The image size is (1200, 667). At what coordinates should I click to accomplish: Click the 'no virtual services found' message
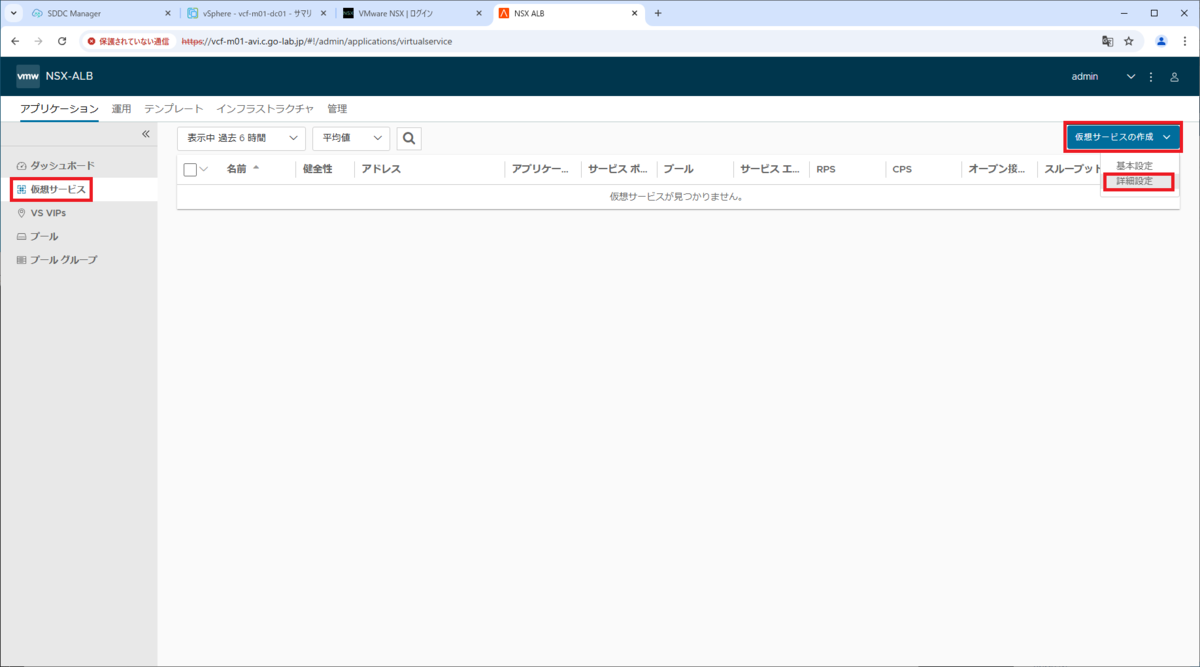pyautogui.click(x=676, y=196)
